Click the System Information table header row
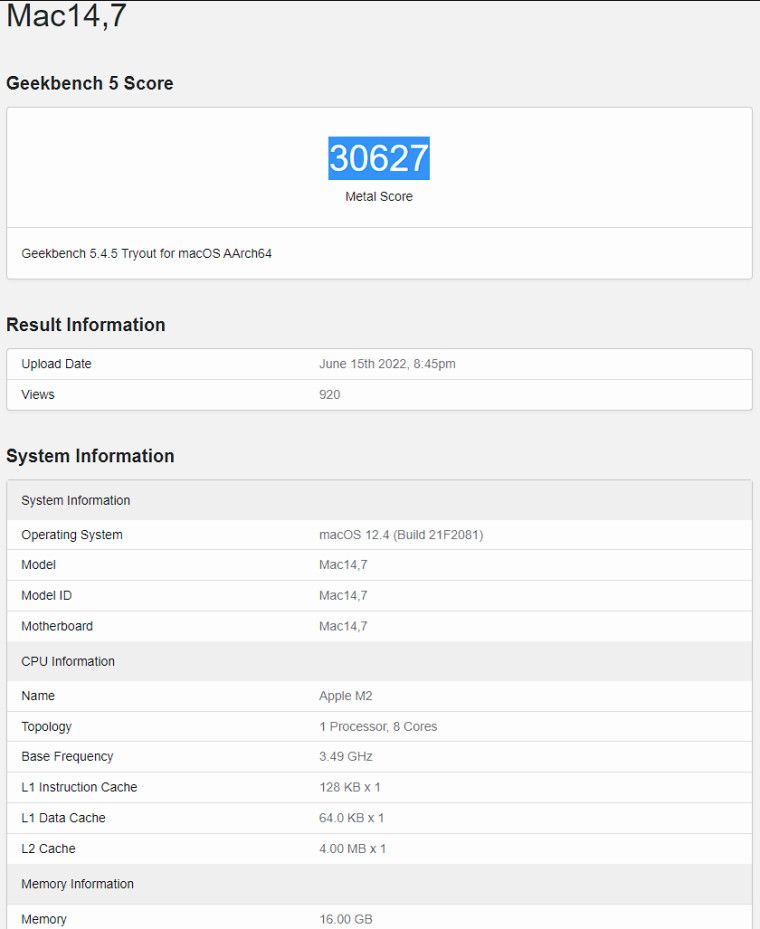 pyautogui.click(x=379, y=500)
